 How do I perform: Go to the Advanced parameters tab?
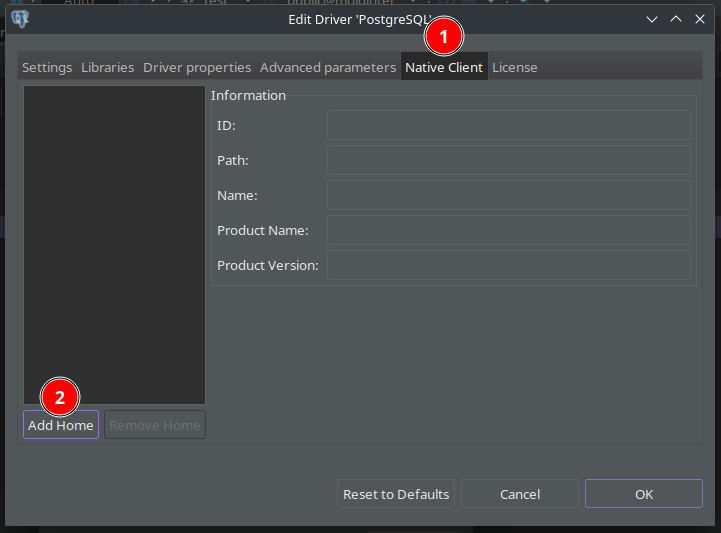coord(328,68)
